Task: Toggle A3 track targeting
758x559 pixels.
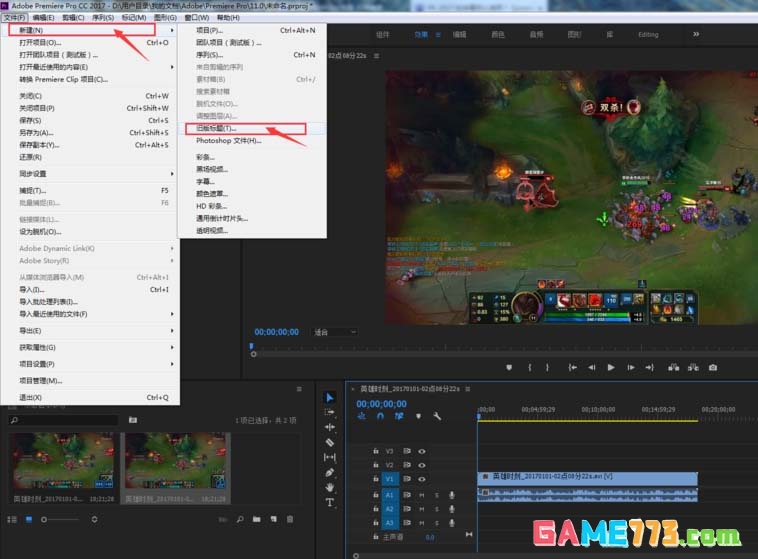Action: pos(389,523)
